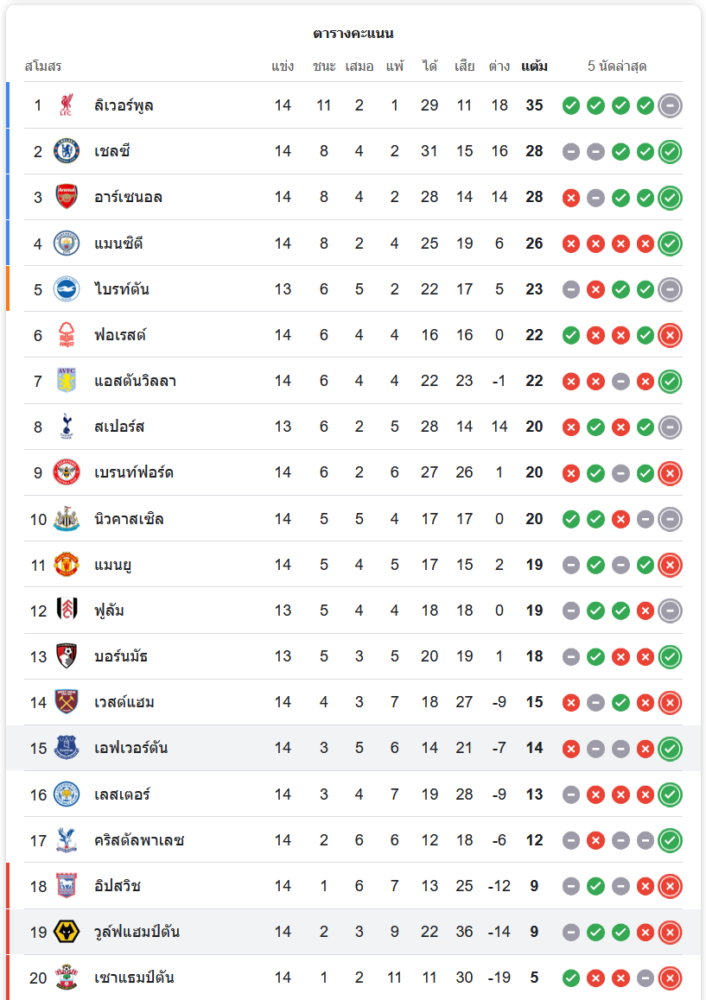Click the Arsenal club crest icon
706x1000 pixels.
tap(67, 197)
